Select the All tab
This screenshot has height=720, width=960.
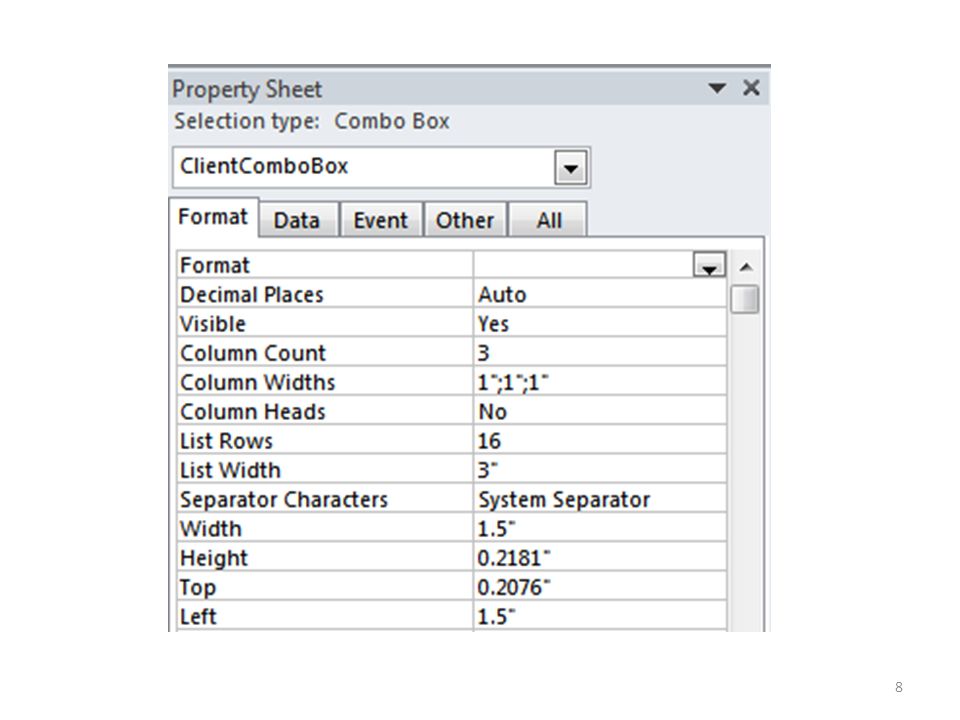pos(549,220)
